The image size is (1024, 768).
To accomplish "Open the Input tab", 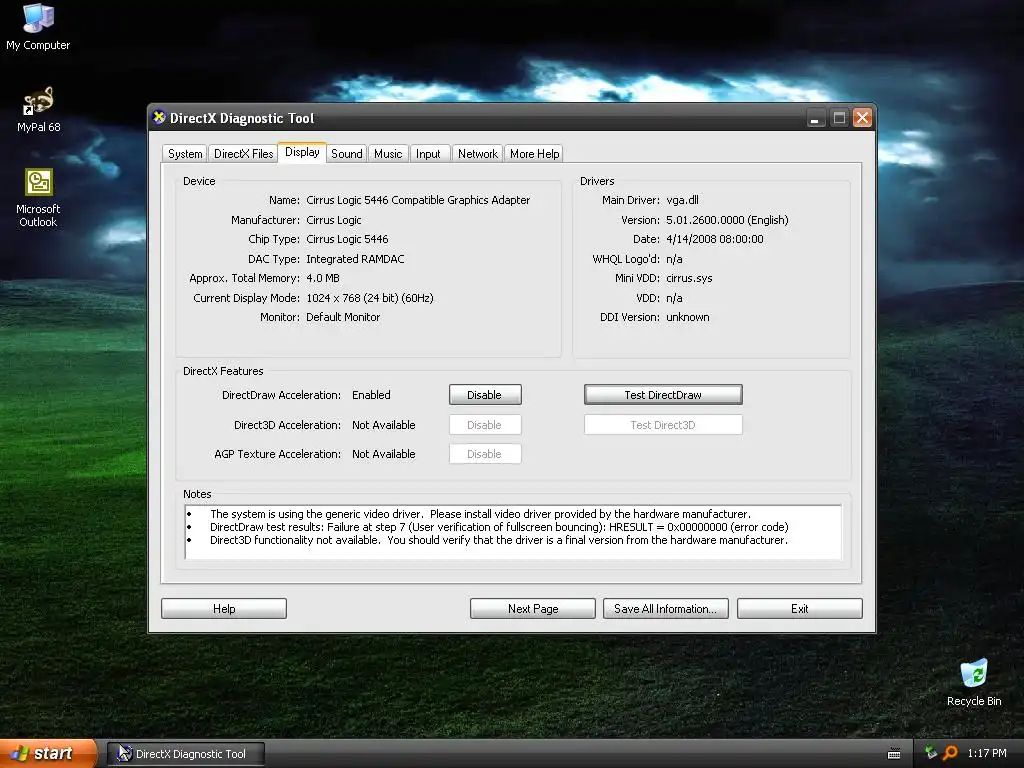I will pos(428,153).
